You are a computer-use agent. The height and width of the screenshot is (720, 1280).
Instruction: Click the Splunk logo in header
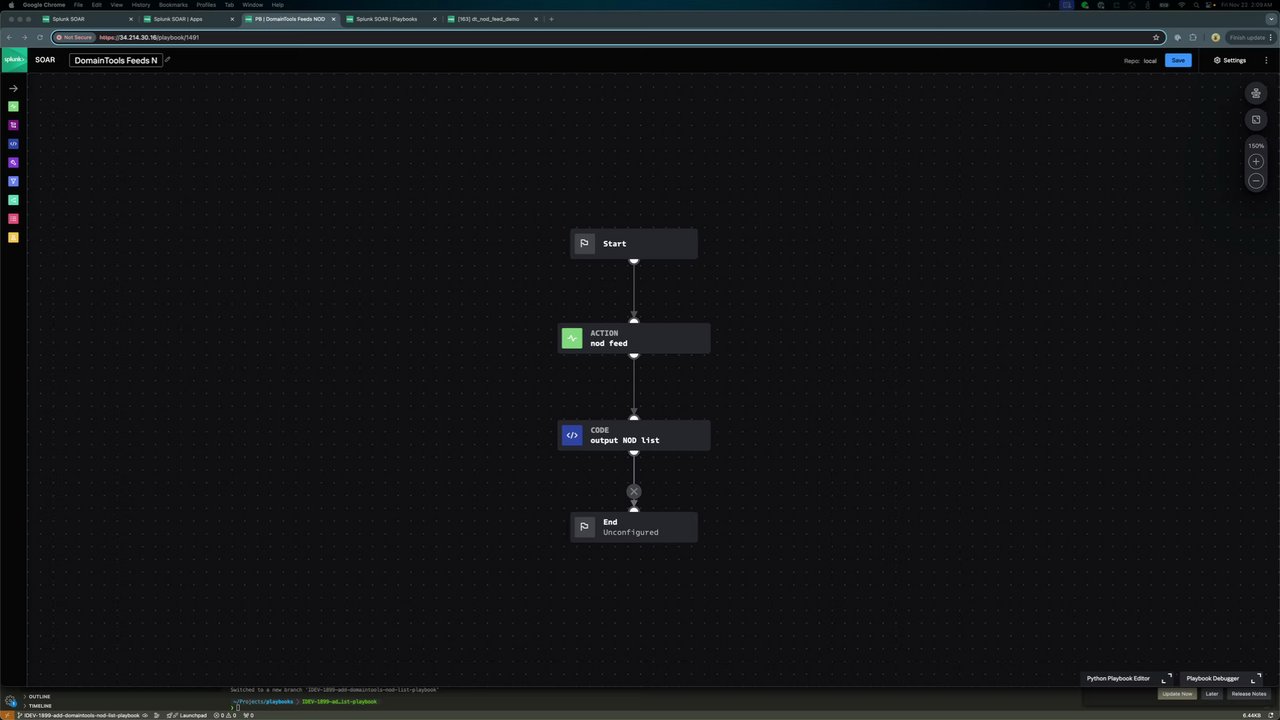pos(14,60)
